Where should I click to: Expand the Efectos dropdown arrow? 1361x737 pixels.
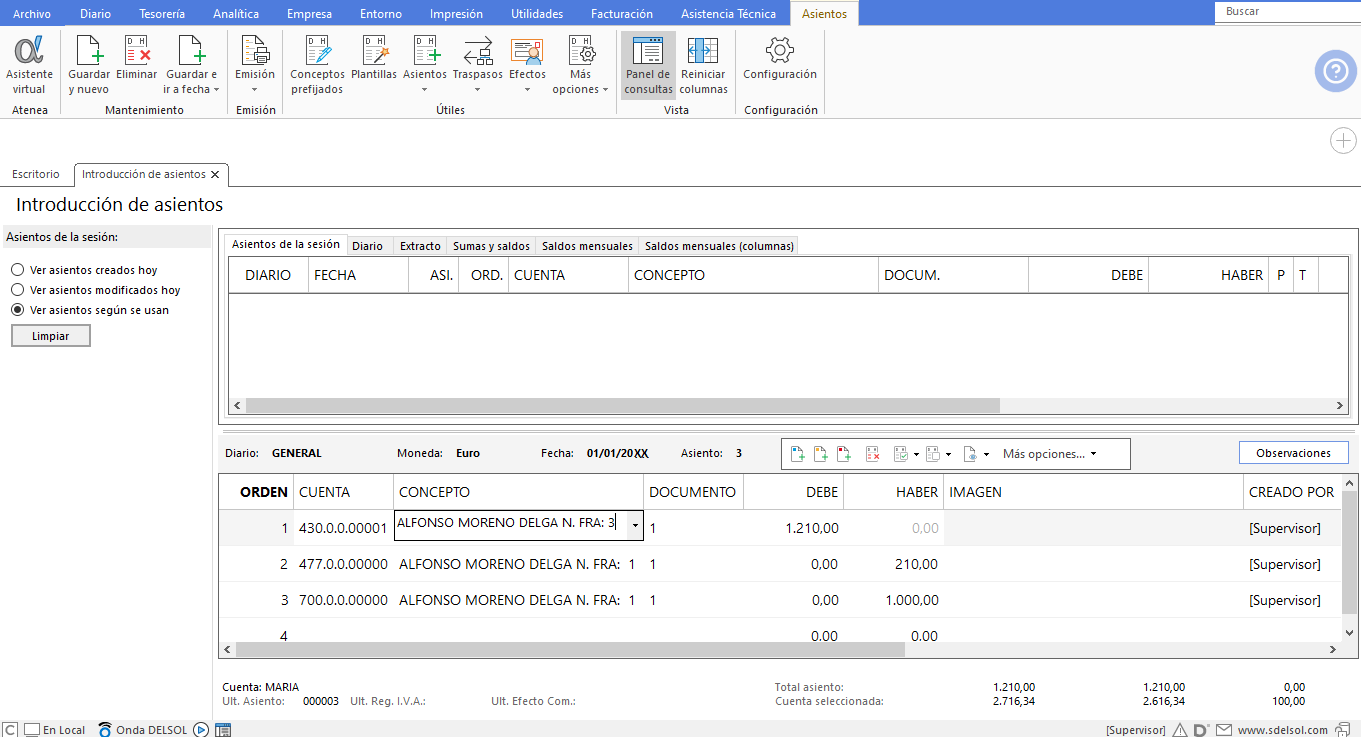[x=527, y=89]
